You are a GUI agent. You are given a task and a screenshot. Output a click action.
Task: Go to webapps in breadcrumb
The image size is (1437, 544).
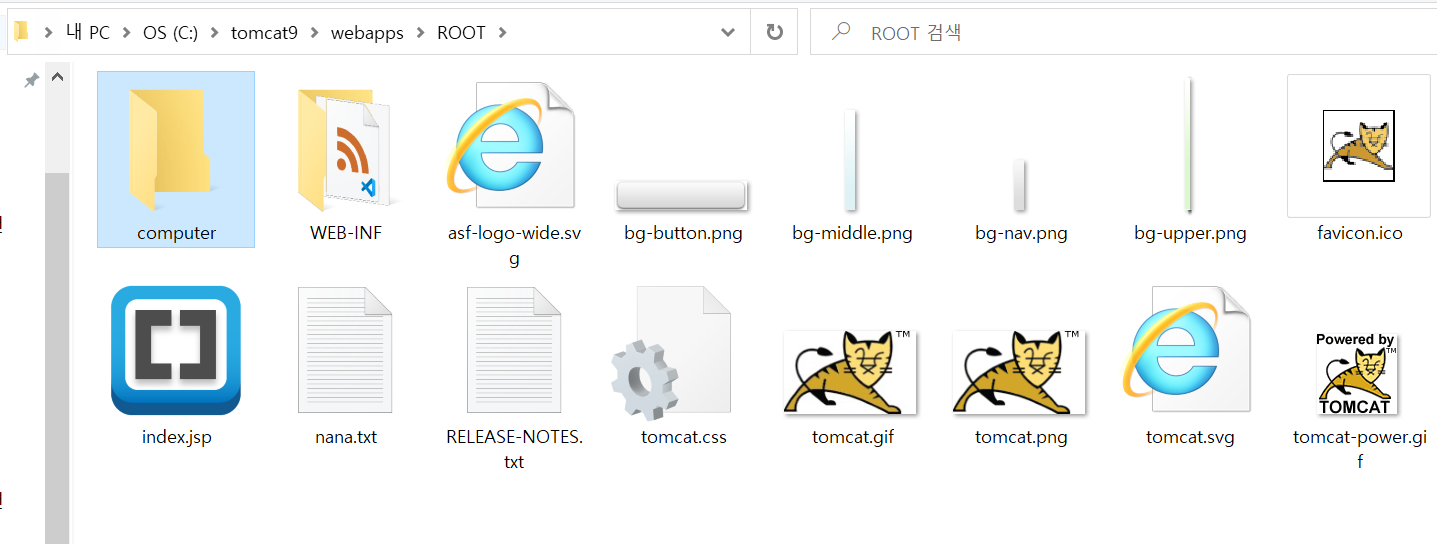369,32
